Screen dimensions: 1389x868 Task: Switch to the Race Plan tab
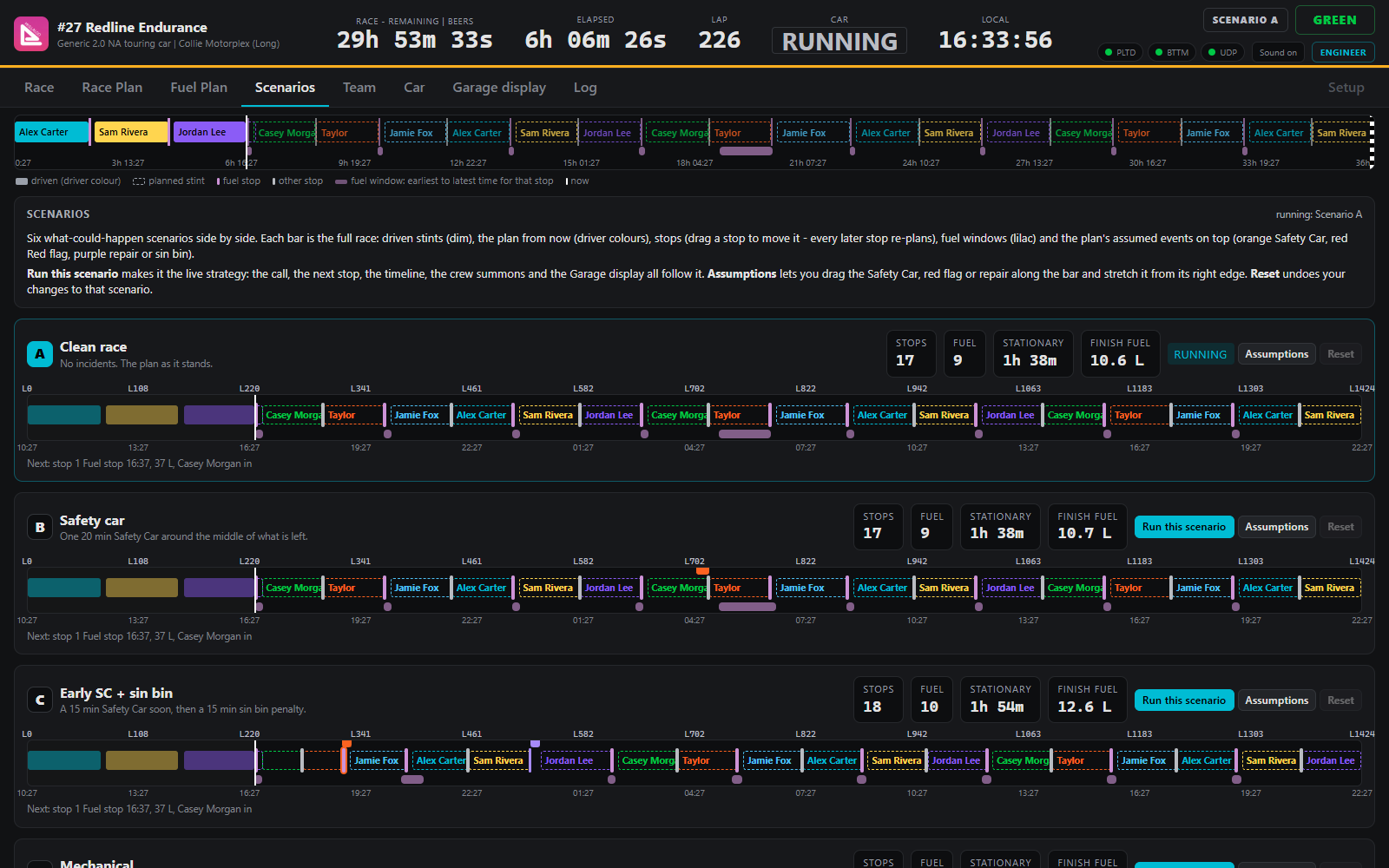click(x=112, y=88)
